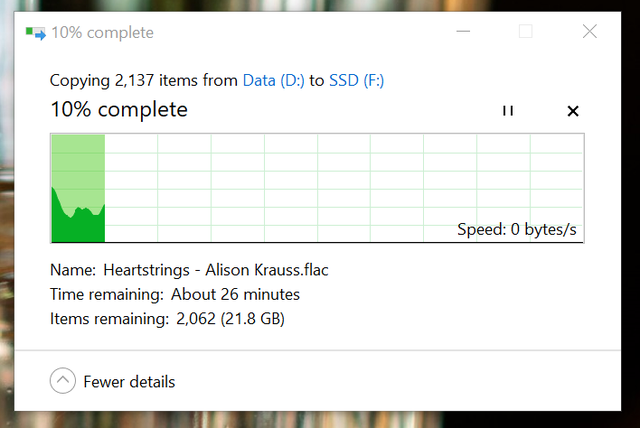This screenshot has height=428, width=640.
Task: Select the Heartstrings - Alison Krauss.flac filename
Action: click(x=216, y=270)
